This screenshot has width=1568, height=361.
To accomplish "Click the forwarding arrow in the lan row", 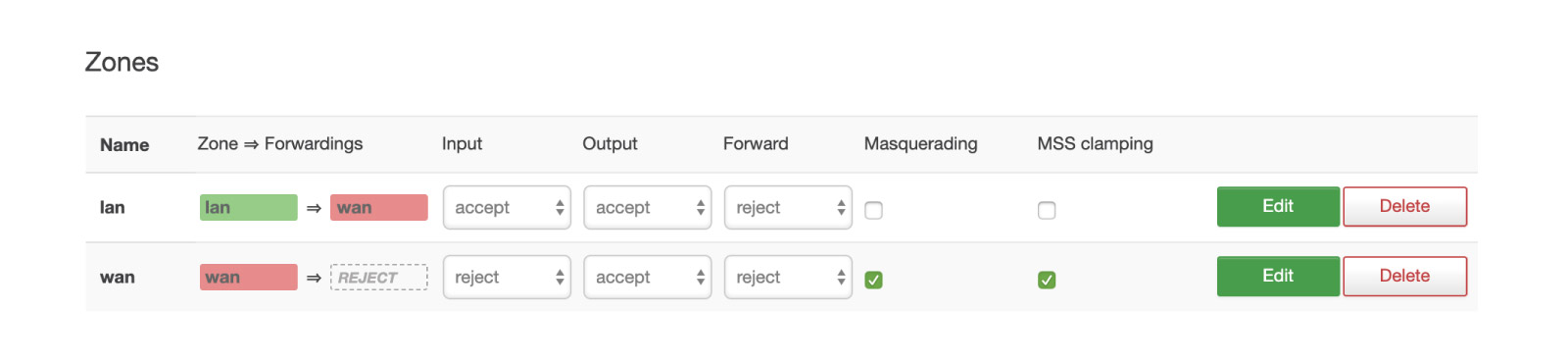I will (314, 208).
